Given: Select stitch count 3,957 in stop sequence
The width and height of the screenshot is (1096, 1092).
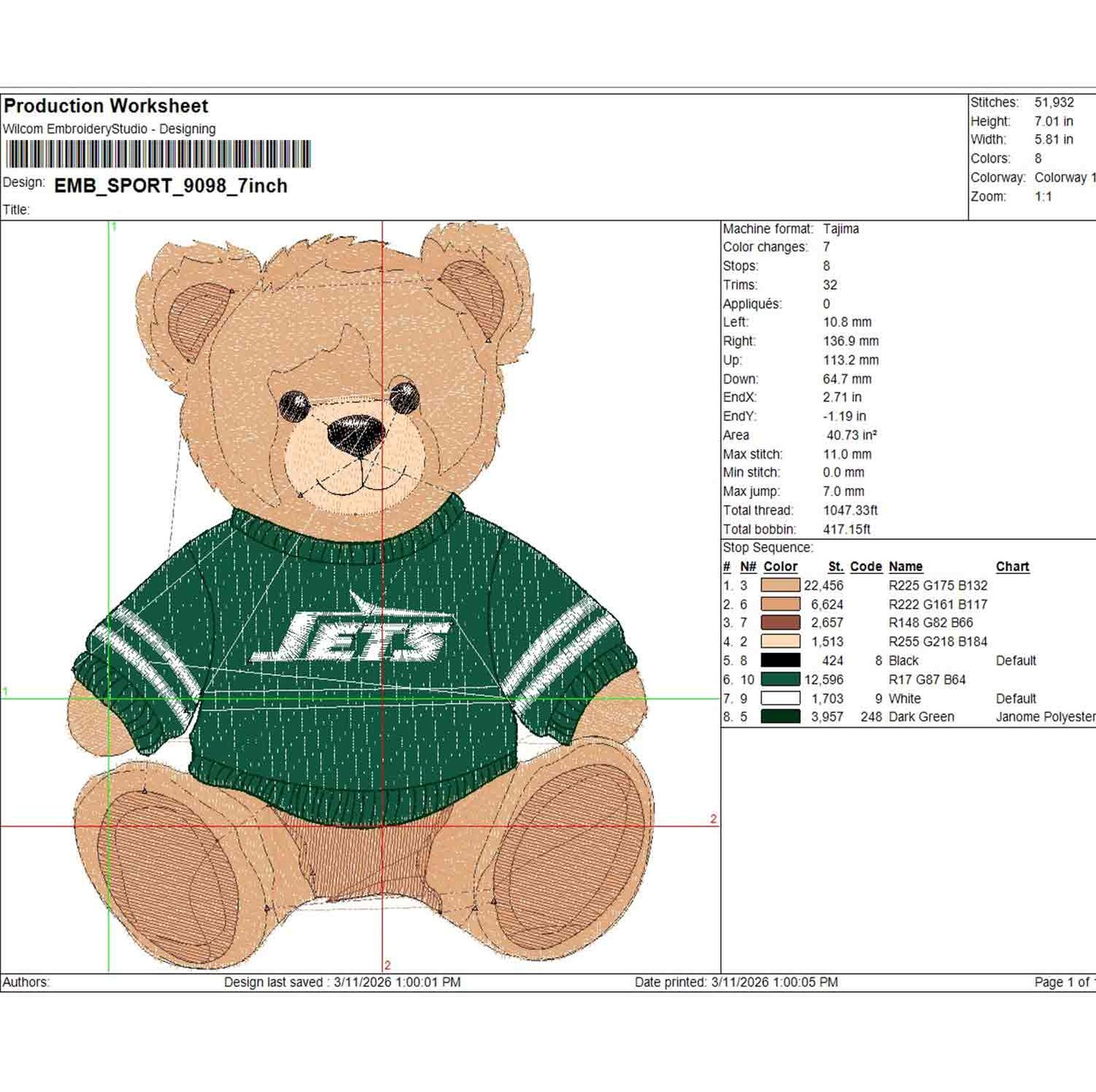Looking at the screenshot, I should coord(827,717).
